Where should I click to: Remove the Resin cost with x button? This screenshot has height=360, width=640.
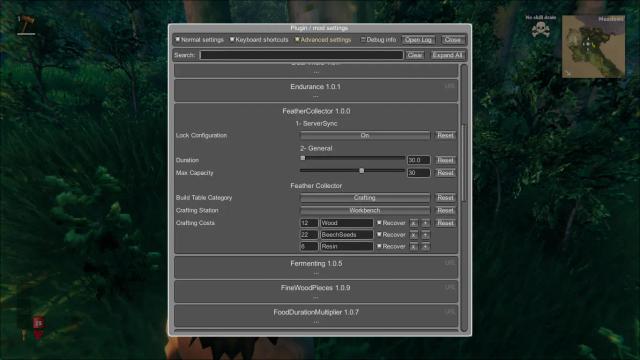click(x=413, y=247)
